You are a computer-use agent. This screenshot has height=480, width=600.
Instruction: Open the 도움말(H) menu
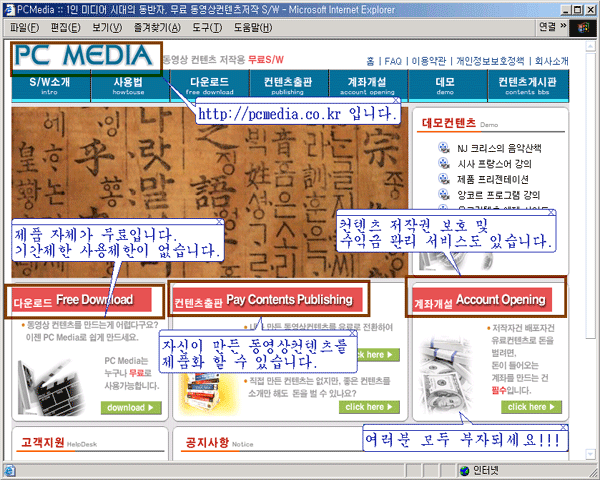click(x=253, y=28)
